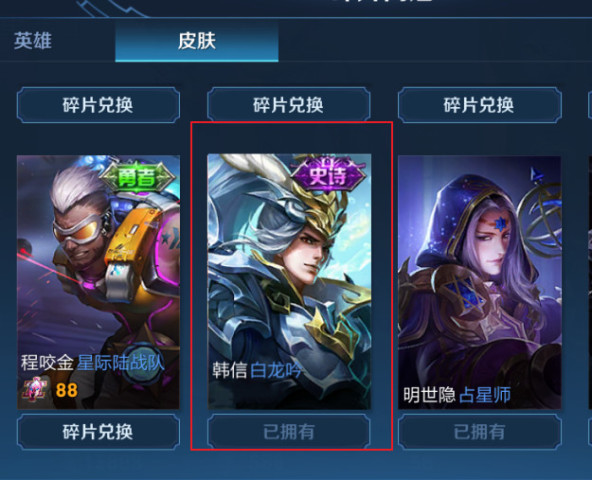Click the skin fragment icon beside 88
The image size is (592, 480).
35,390
